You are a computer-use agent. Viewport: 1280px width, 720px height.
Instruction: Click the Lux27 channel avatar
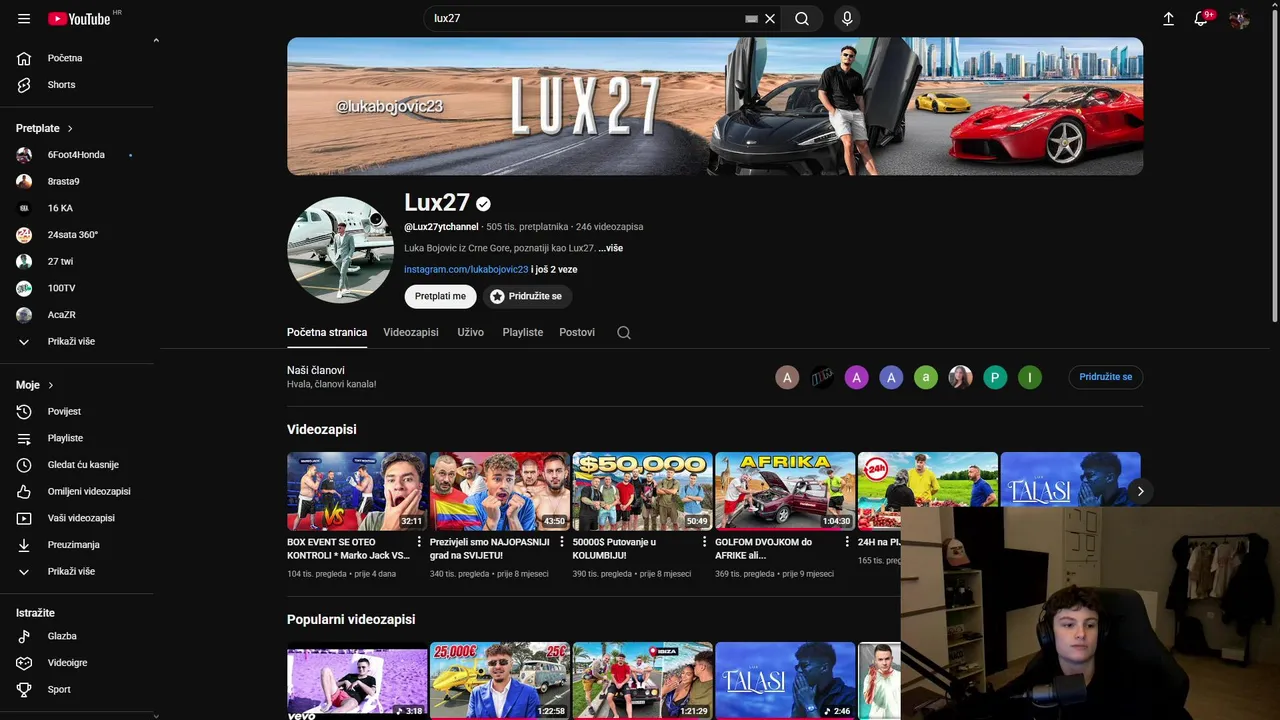340,250
